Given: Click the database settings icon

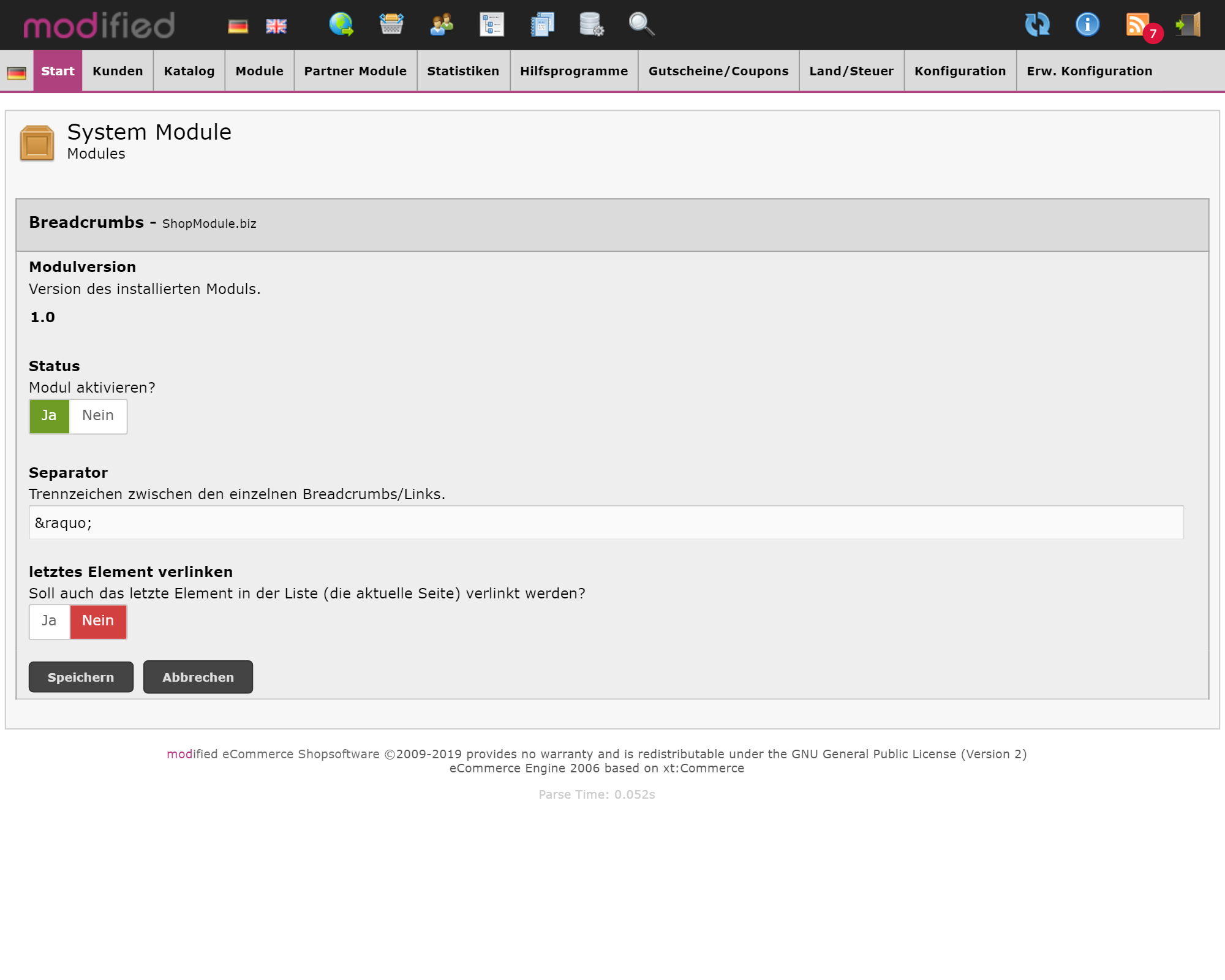Looking at the screenshot, I should (x=591, y=24).
